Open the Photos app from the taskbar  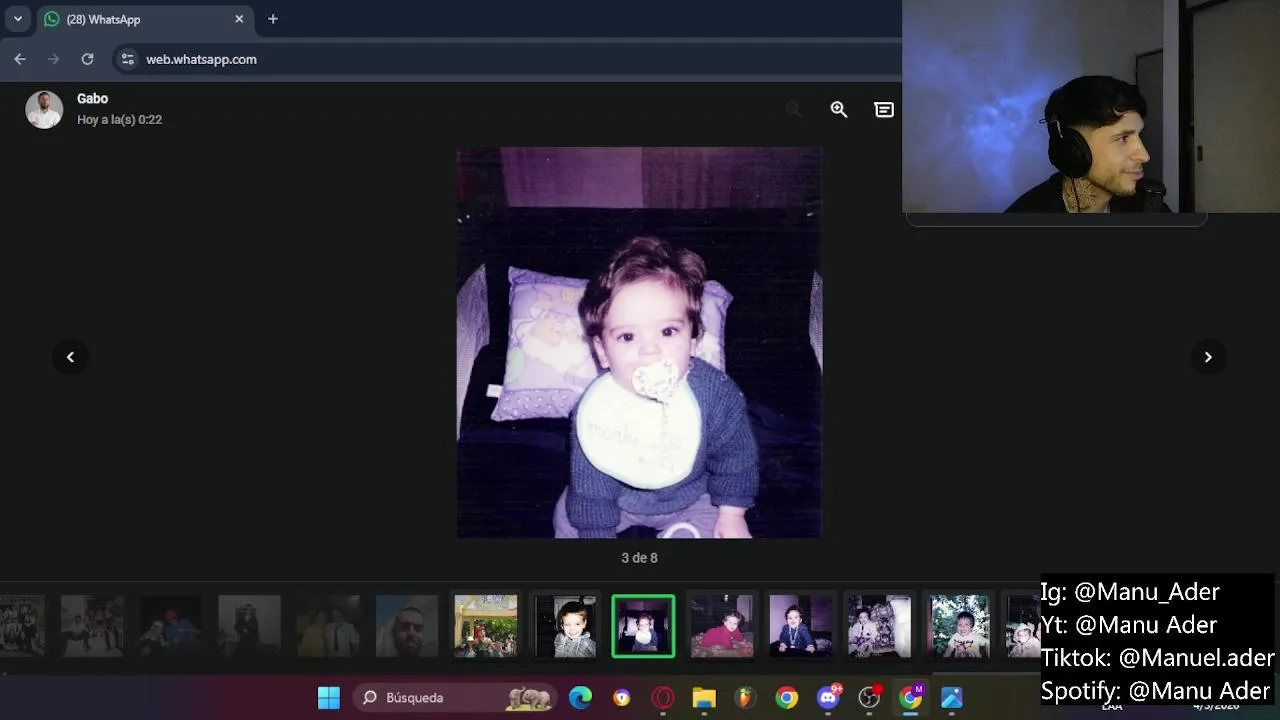point(952,698)
